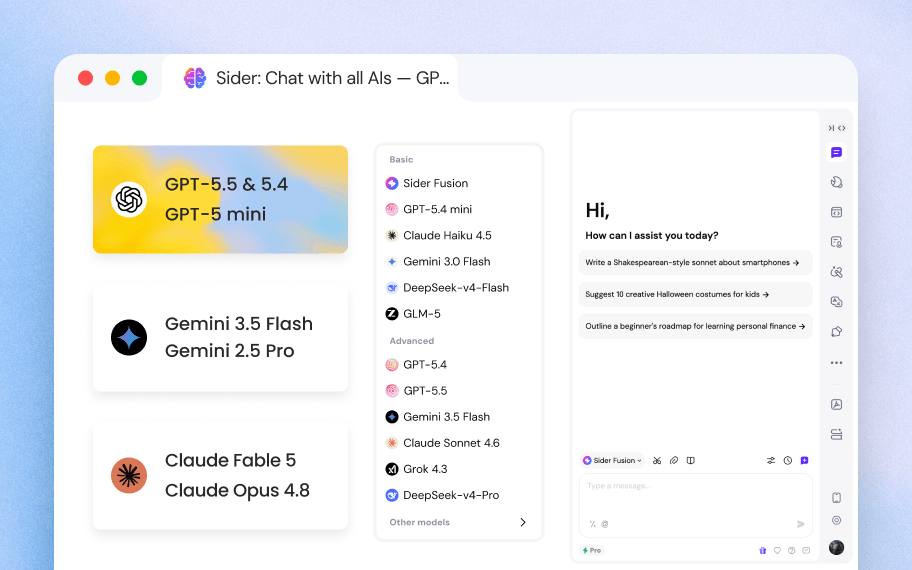912x570 pixels.
Task: Click the @ mention icon in message box
Action: click(x=605, y=524)
